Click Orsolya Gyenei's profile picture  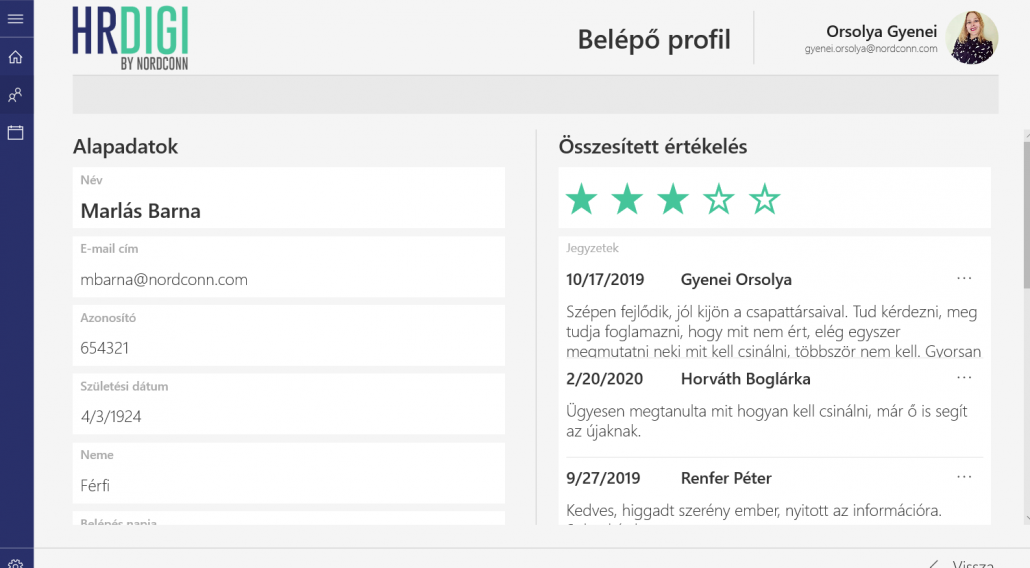(971, 38)
